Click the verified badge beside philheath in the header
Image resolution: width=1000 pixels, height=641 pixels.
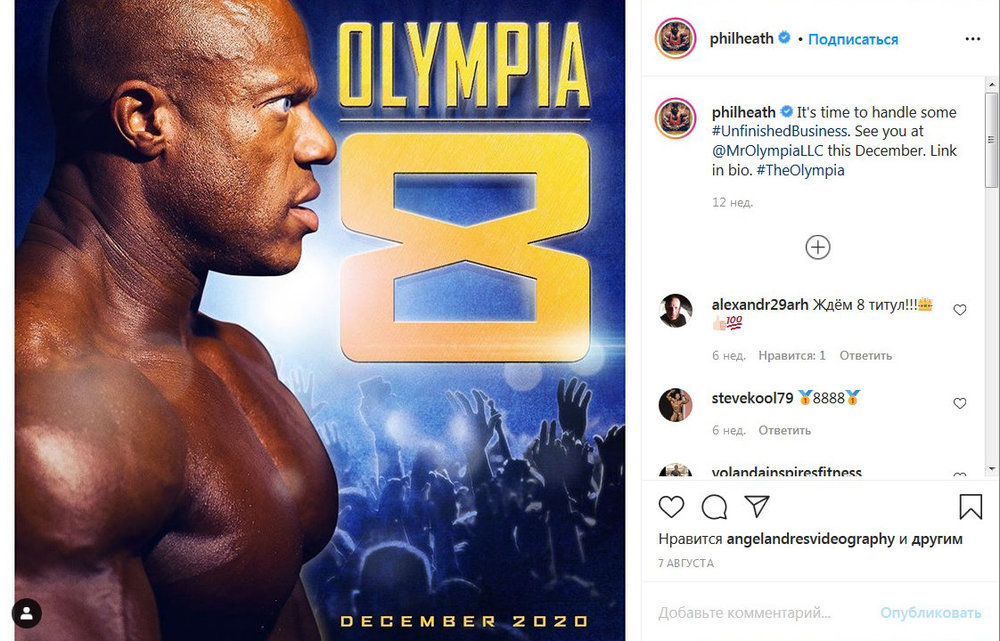(x=786, y=38)
